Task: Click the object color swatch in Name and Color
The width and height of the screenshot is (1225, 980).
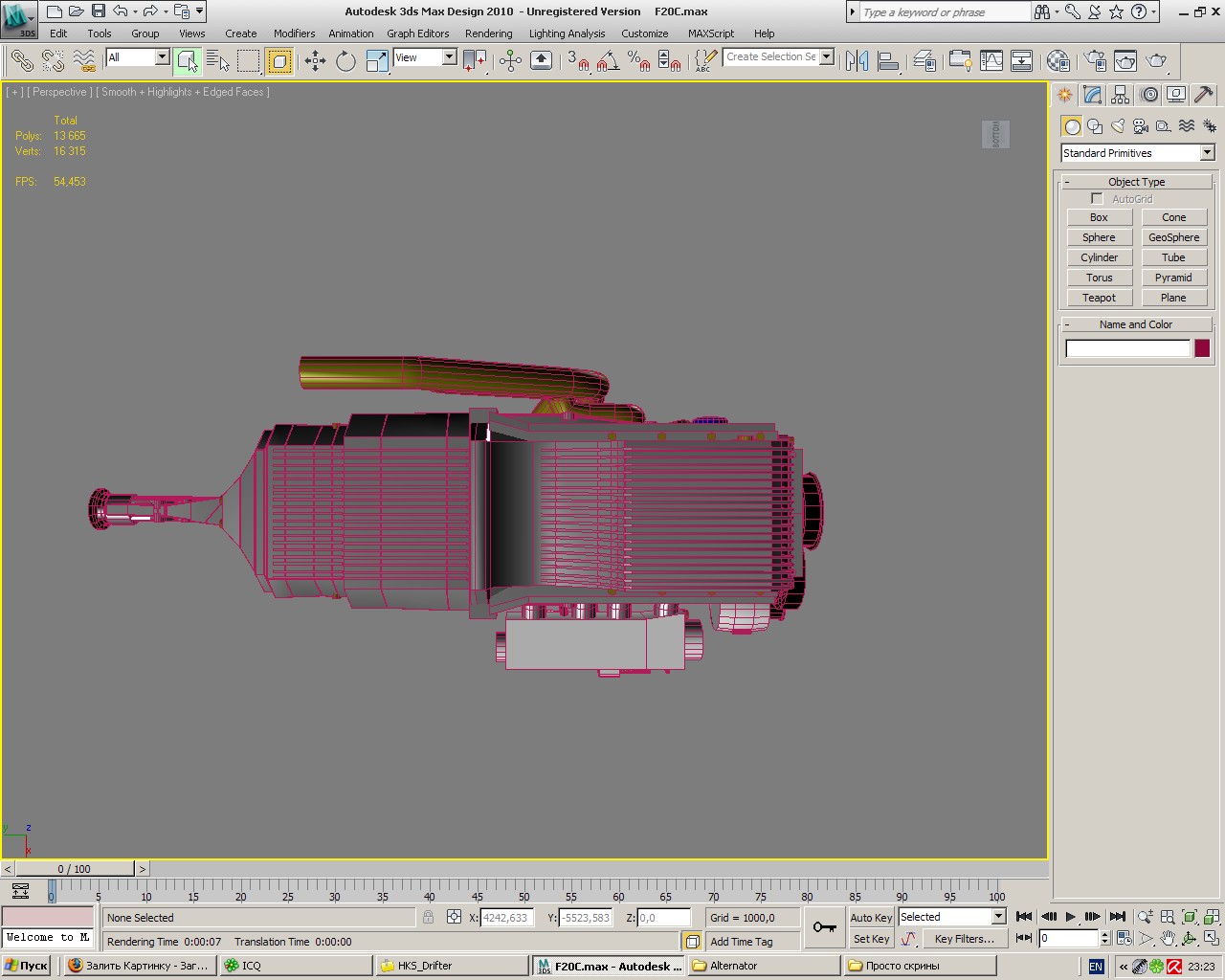Action: click(1202, 348)
